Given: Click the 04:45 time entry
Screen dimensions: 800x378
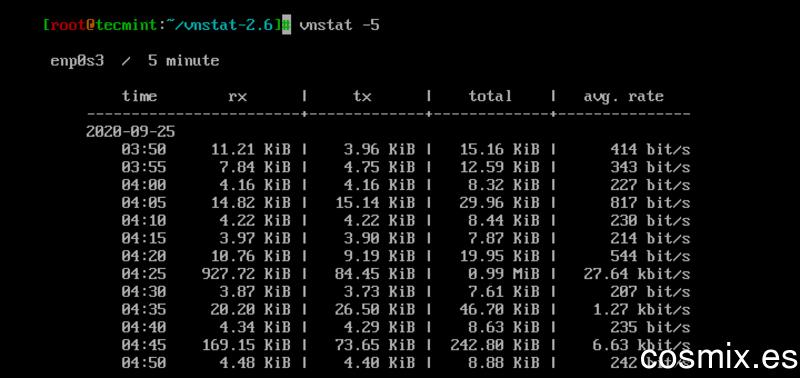Looking at the screenshot, I should coord(144,345).
